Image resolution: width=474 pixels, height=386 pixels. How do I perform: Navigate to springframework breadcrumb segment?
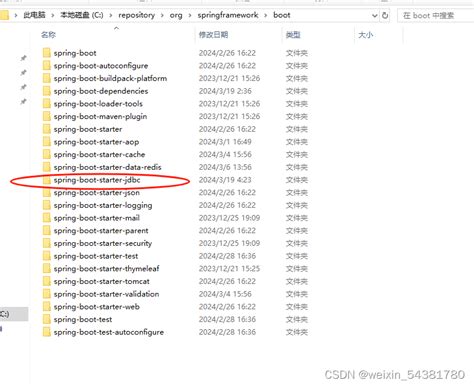tap(228, 15)
